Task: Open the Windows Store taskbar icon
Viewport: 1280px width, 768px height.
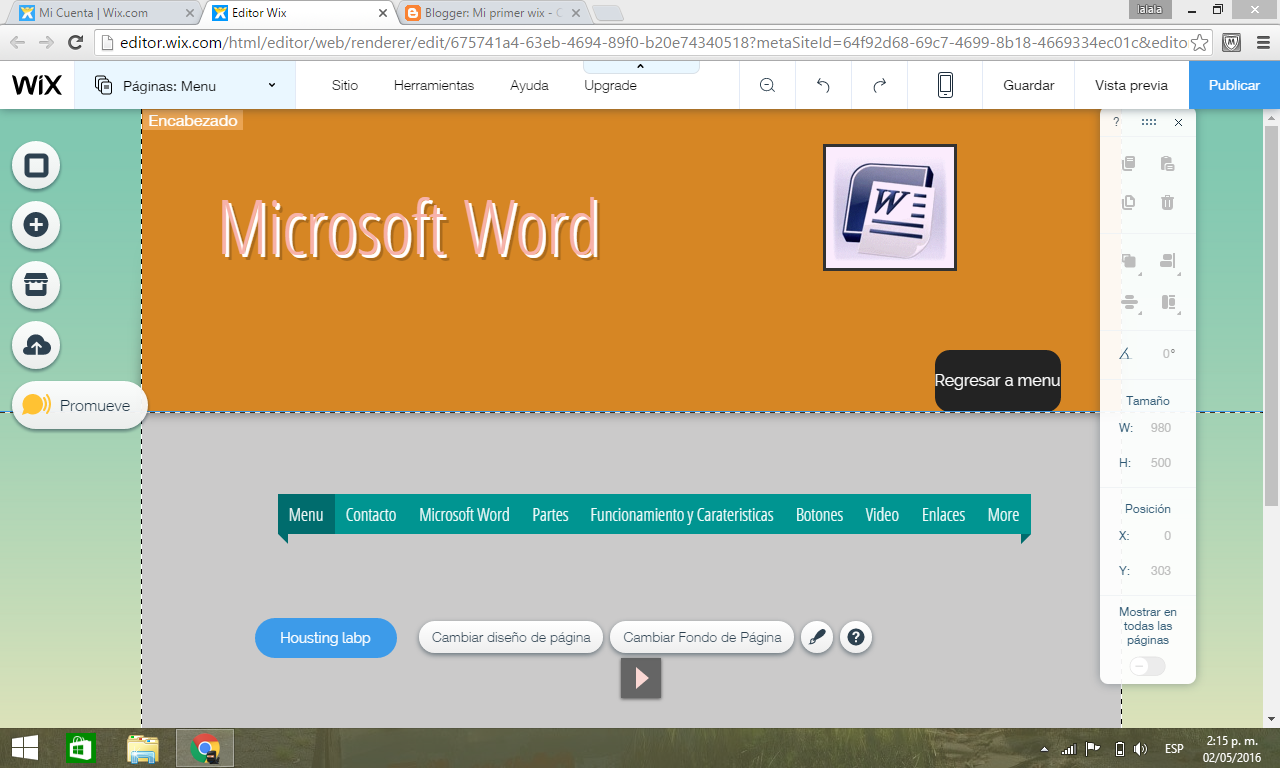Action: point(80,748)
